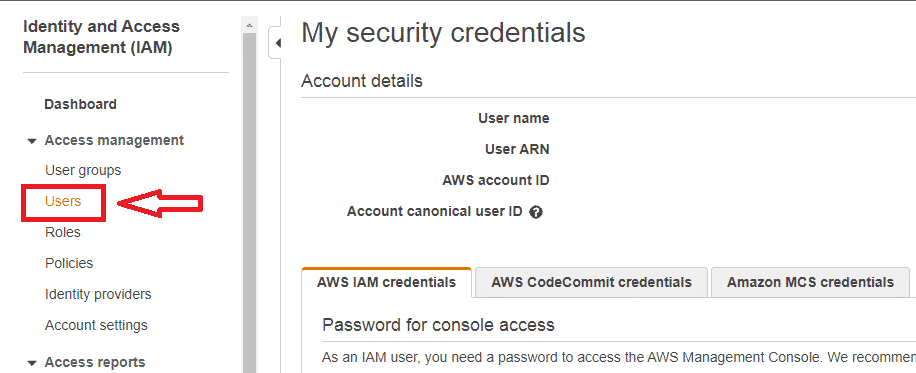Viewport: 916px width, 373px height.
Task: Click the sidebar scrollbar up arrow
Action: 249,25
